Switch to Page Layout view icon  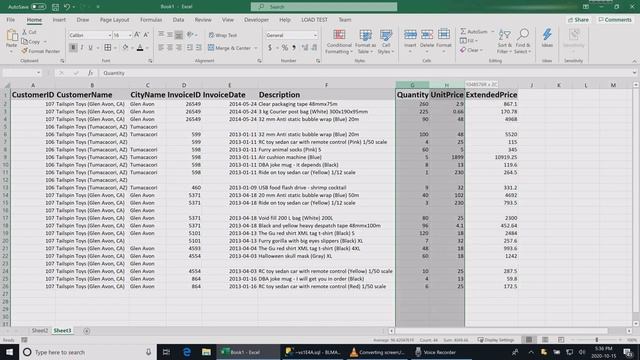pos(545,340)
